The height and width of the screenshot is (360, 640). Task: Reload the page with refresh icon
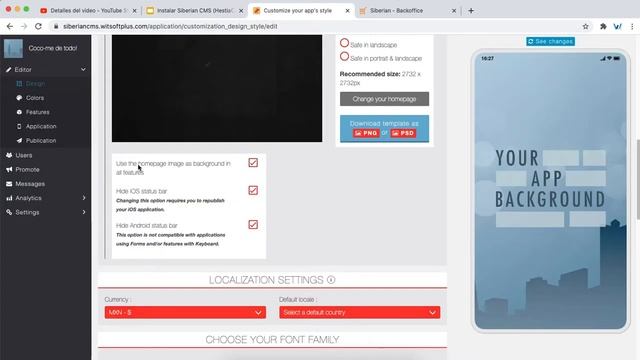[38, 27]
